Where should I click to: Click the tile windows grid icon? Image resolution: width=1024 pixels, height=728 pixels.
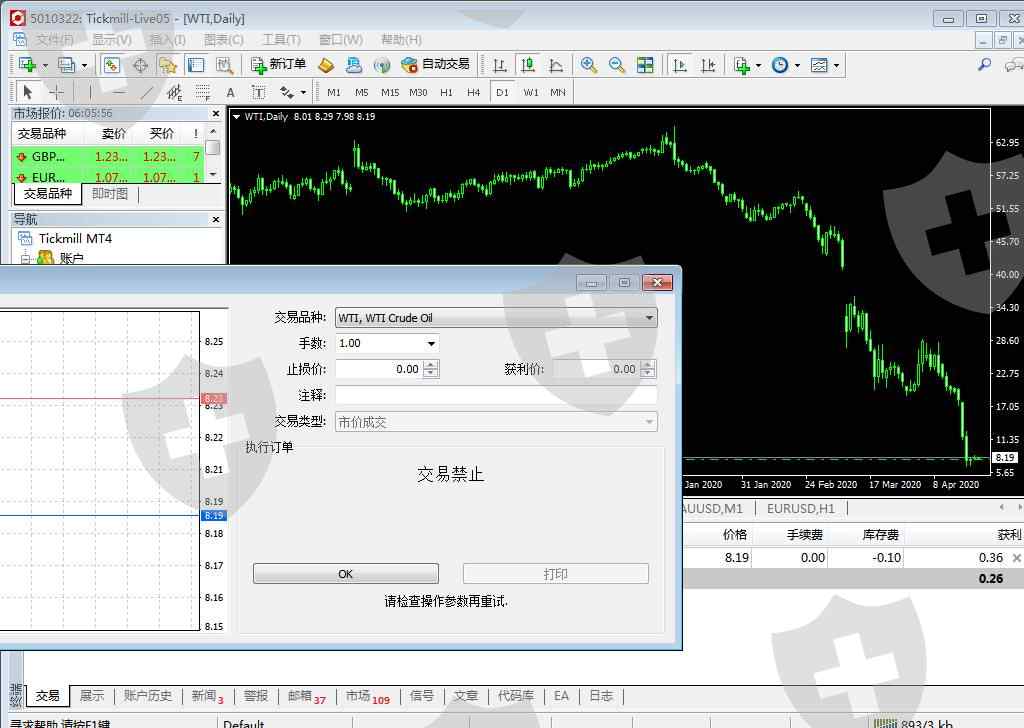click(645, 65)
